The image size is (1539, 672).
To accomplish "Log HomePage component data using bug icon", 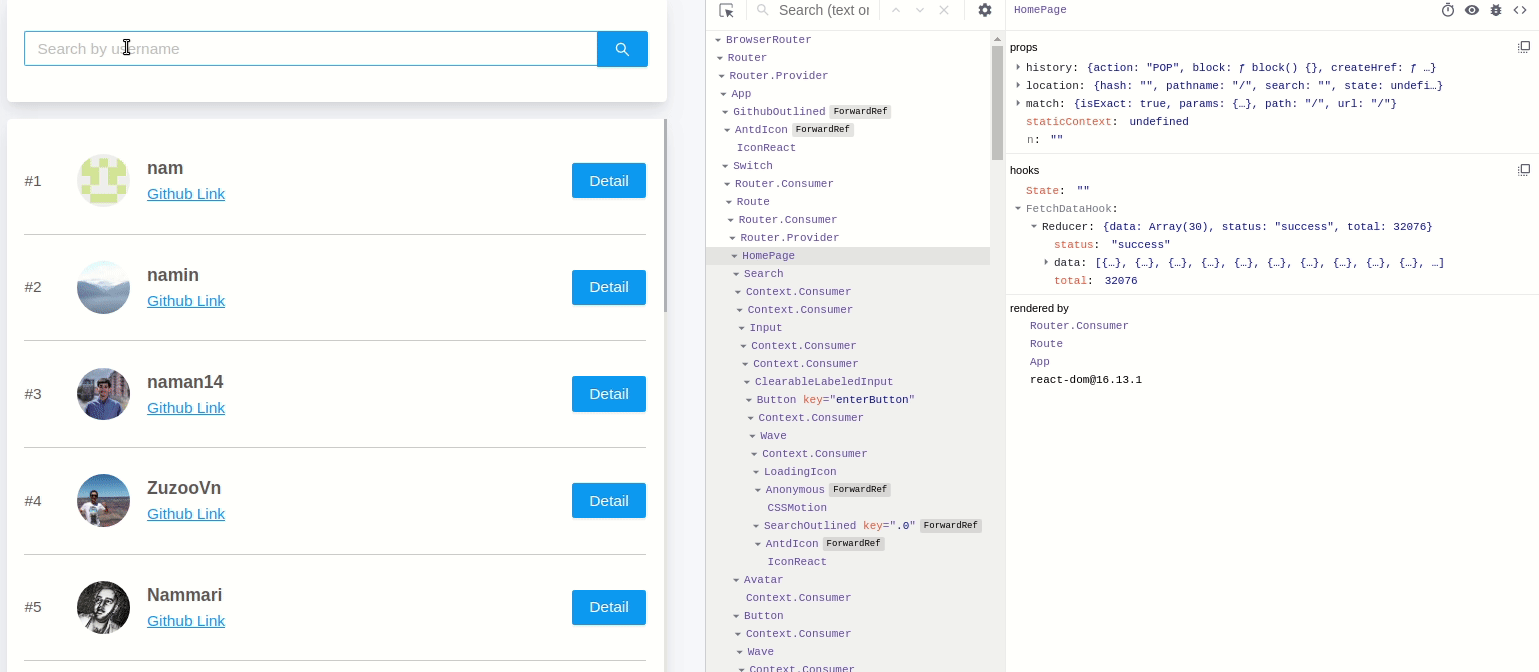I will (x=1496, y=10).
